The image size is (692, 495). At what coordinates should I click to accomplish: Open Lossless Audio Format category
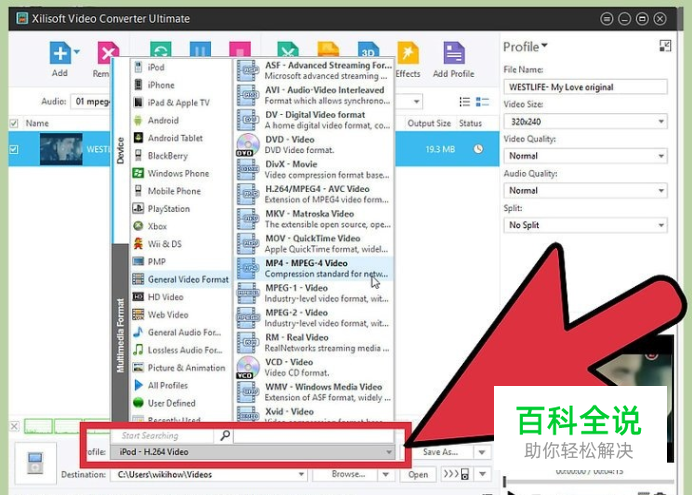pos(181,349)
